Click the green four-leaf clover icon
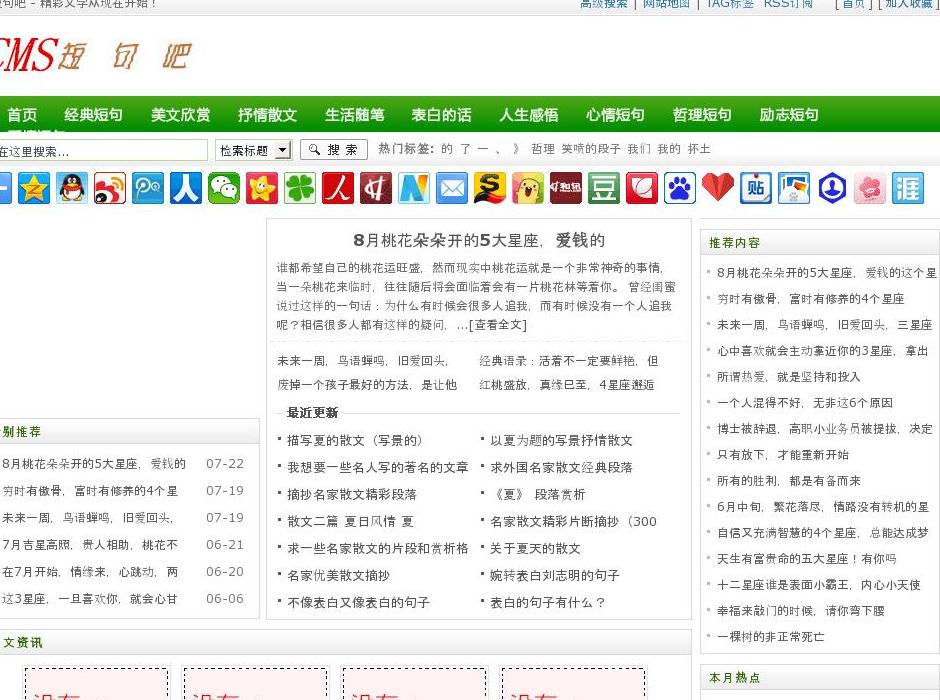The width and height of the screenshot is (940, 700). pos(300,188)
